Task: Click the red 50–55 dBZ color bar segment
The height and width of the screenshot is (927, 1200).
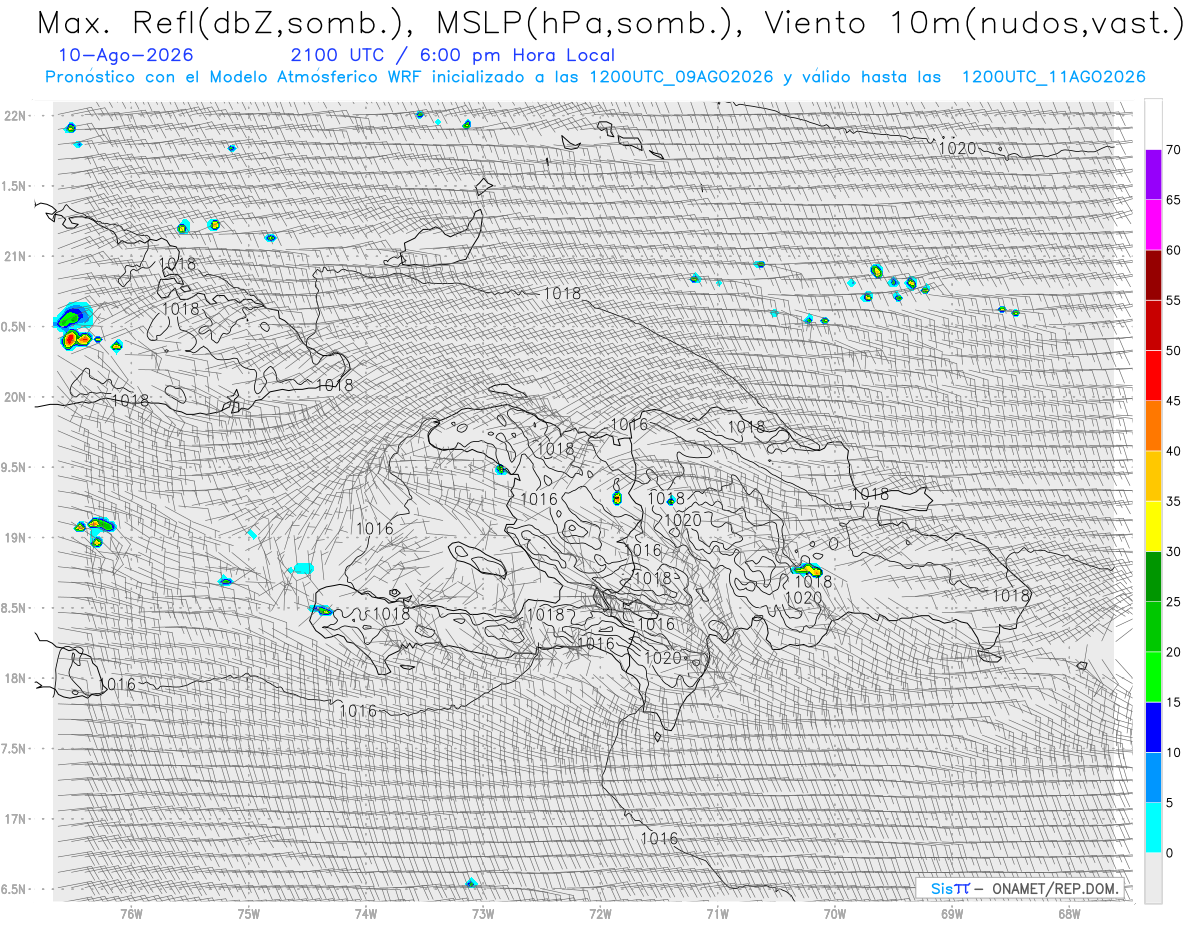Action: coord(1153,326)
